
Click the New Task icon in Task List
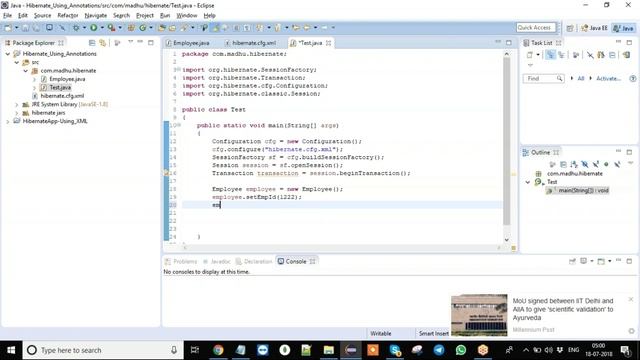pyautogui.click(x=529, y=55)
